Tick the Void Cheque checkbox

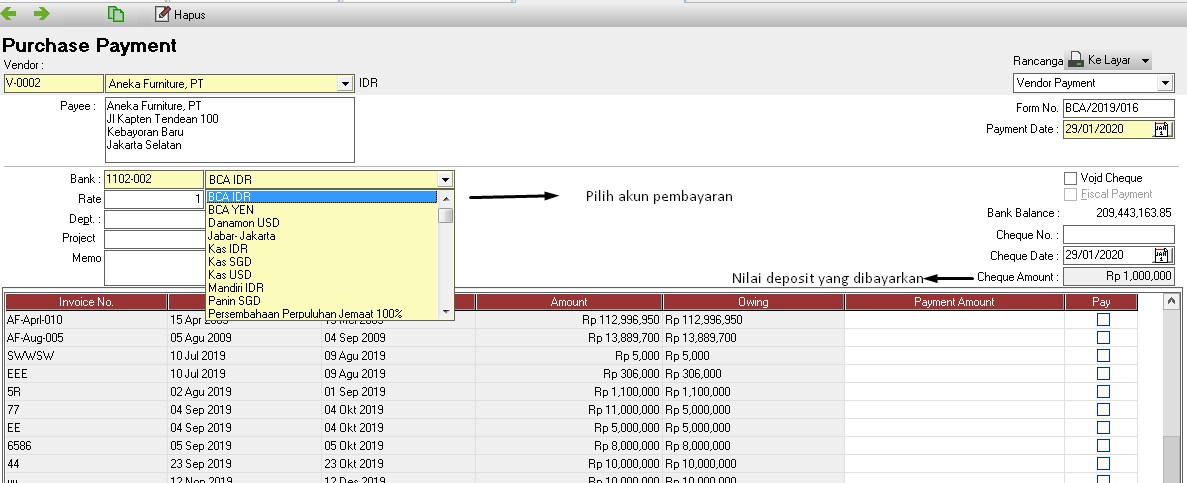point(1071,178)
